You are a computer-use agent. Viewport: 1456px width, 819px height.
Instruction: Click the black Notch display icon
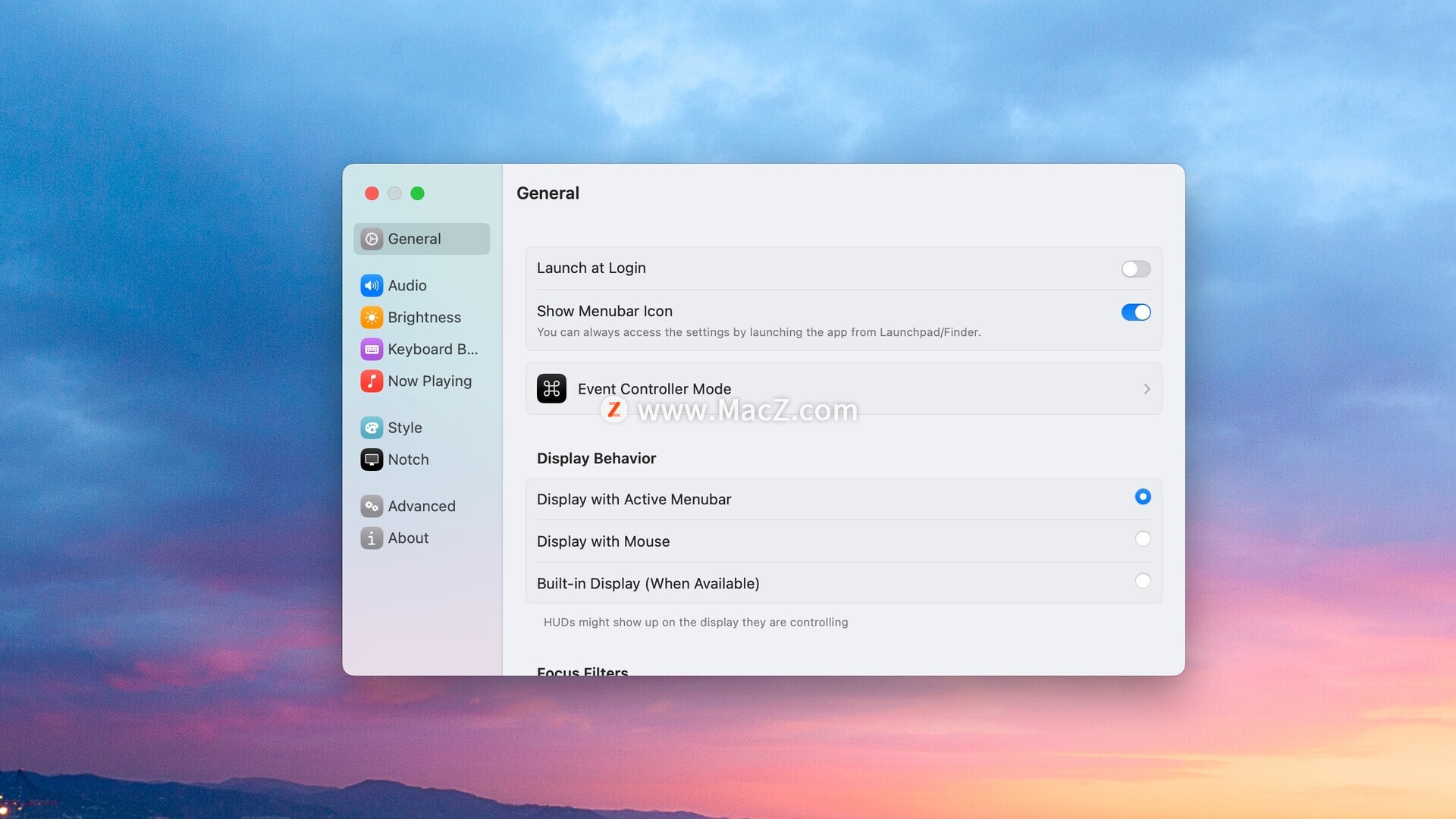click(x=371, y=460)
